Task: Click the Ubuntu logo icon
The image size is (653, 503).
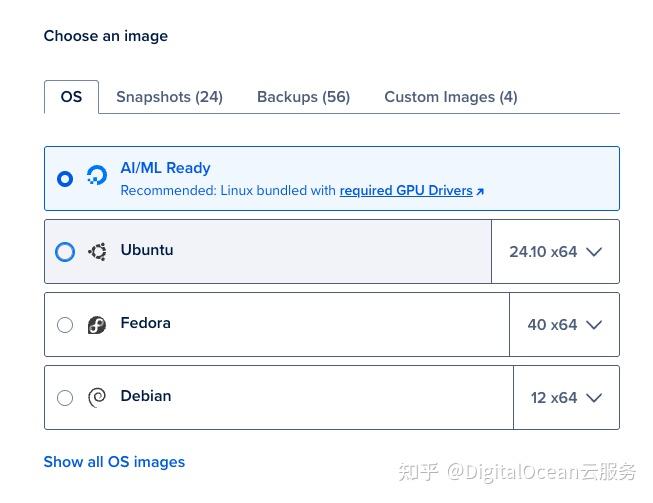Action: pos(97,252)
